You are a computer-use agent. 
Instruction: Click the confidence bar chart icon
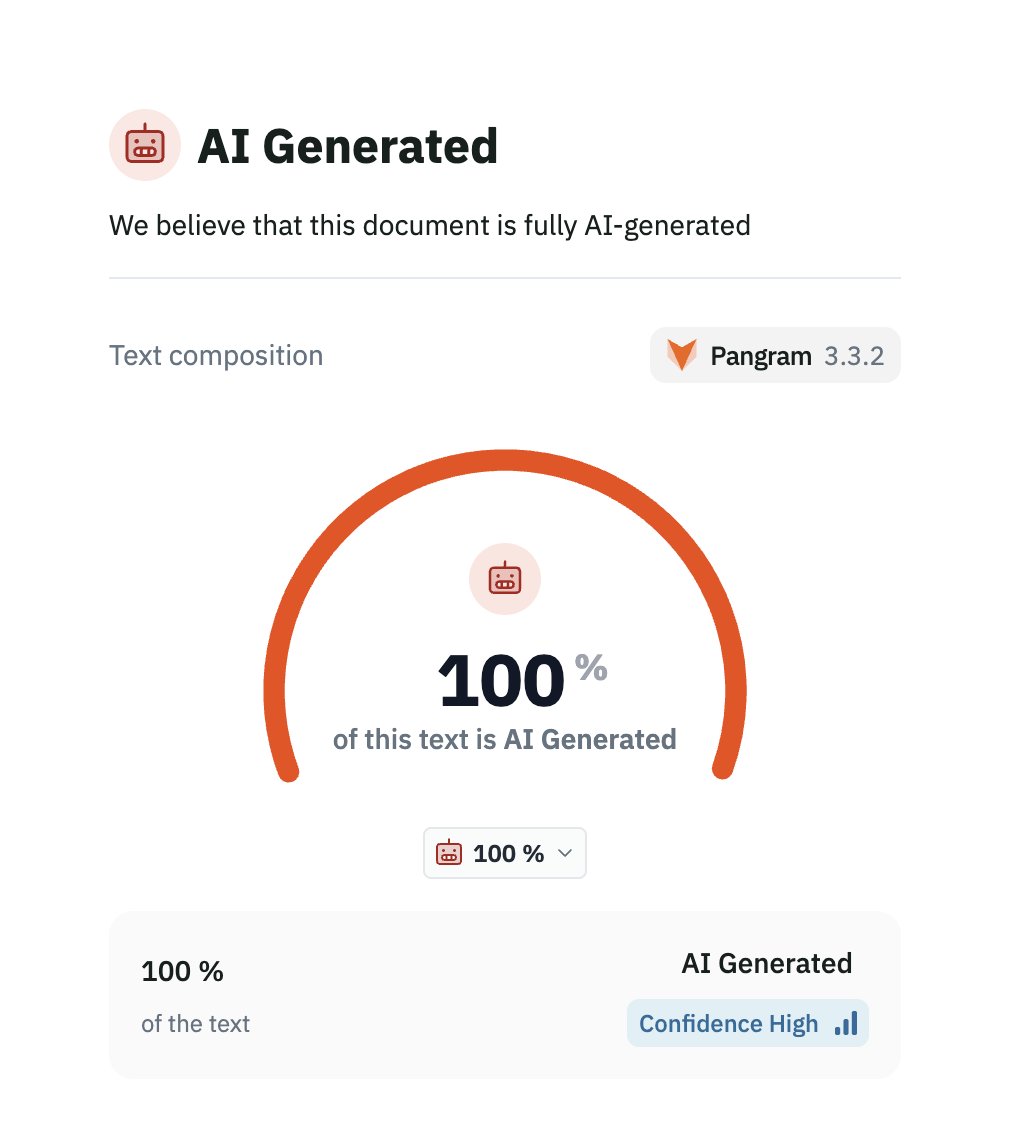846,1023
